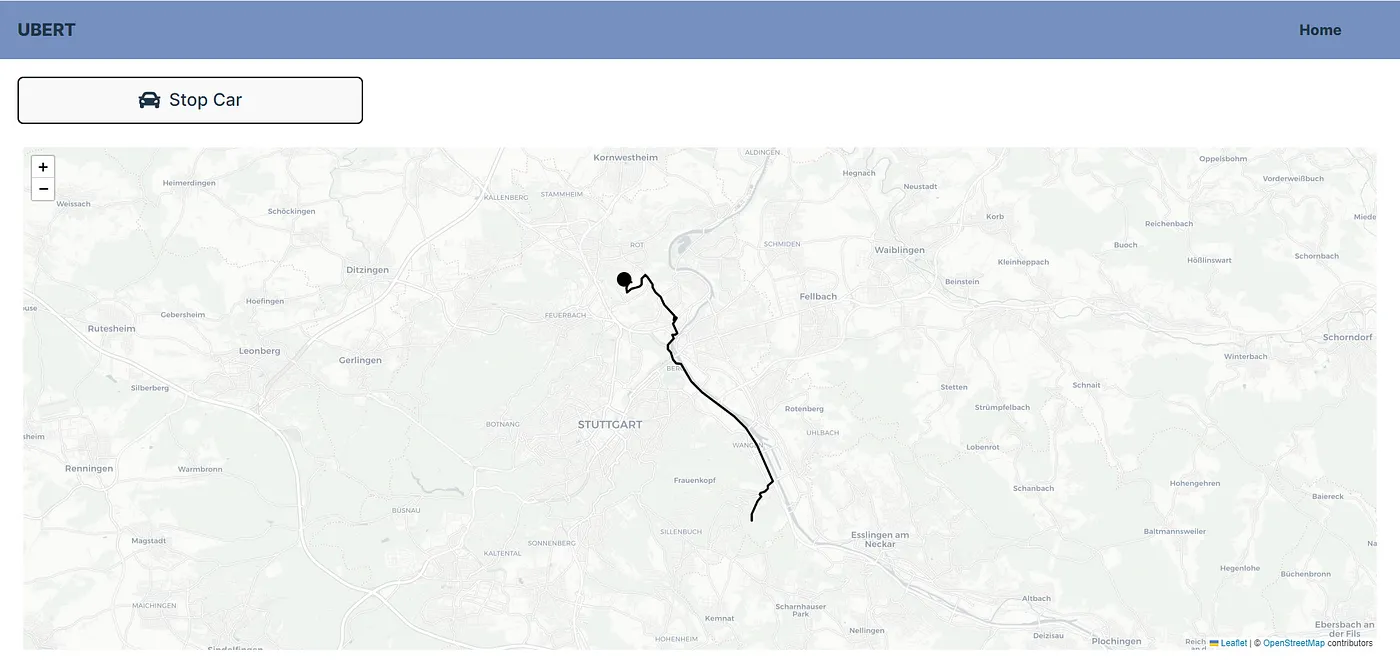The width and height of the screenshot is (1400, 663).
Task: Click the UBERT brand logo
Action: pos(46,30)
